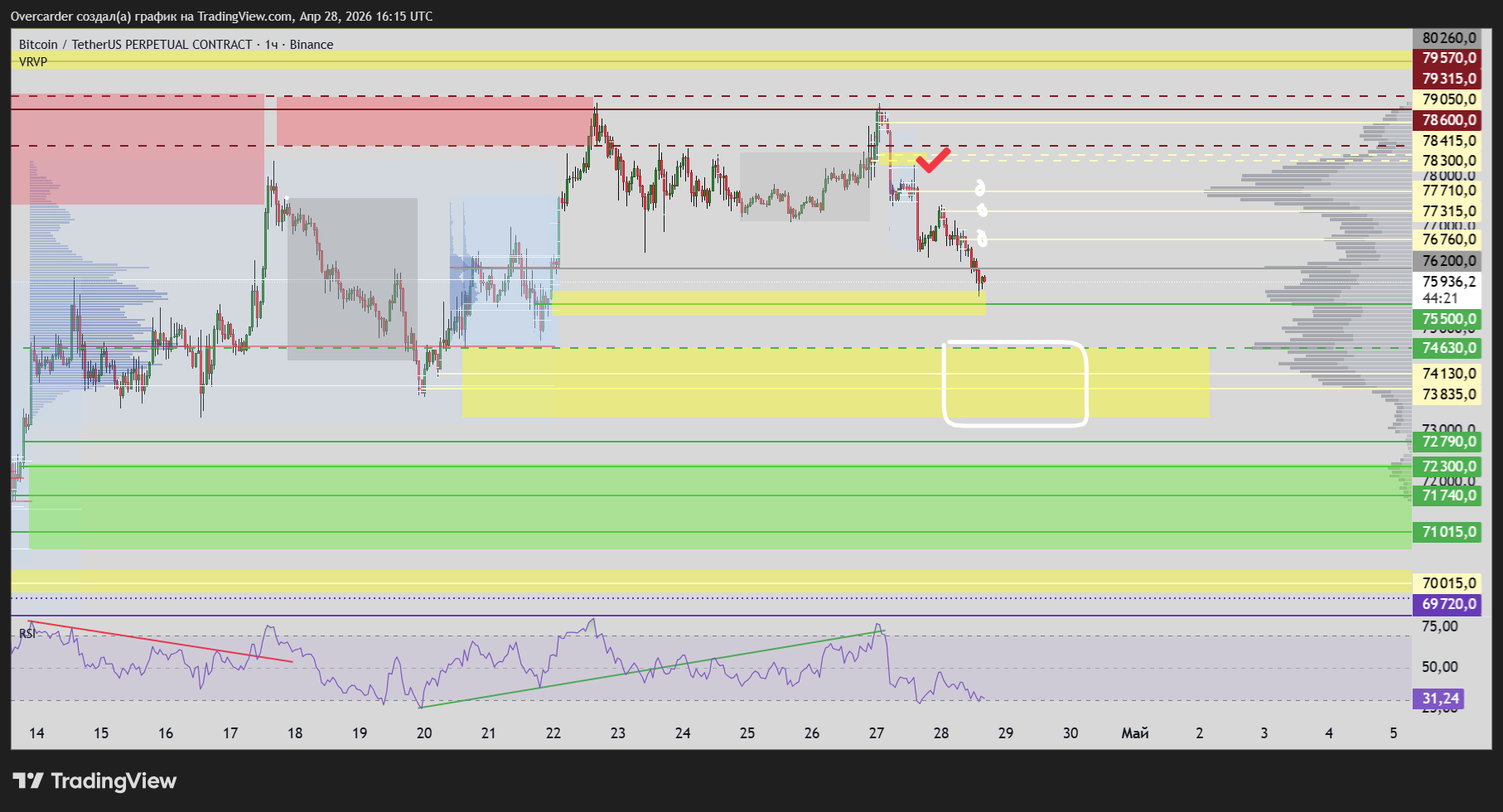Screen dimensions: 1503x812
Task: Click the RSI 50,00 scale value
Action: coord(1440,667)
